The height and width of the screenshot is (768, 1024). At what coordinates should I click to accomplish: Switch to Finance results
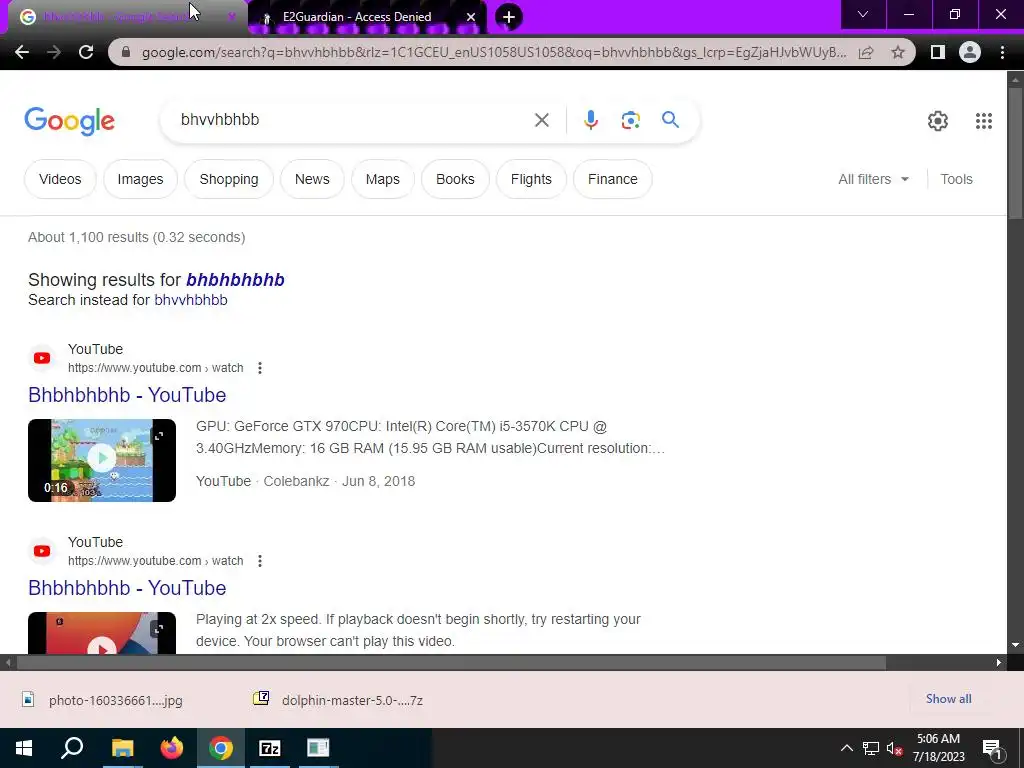[x=613, y=179]
